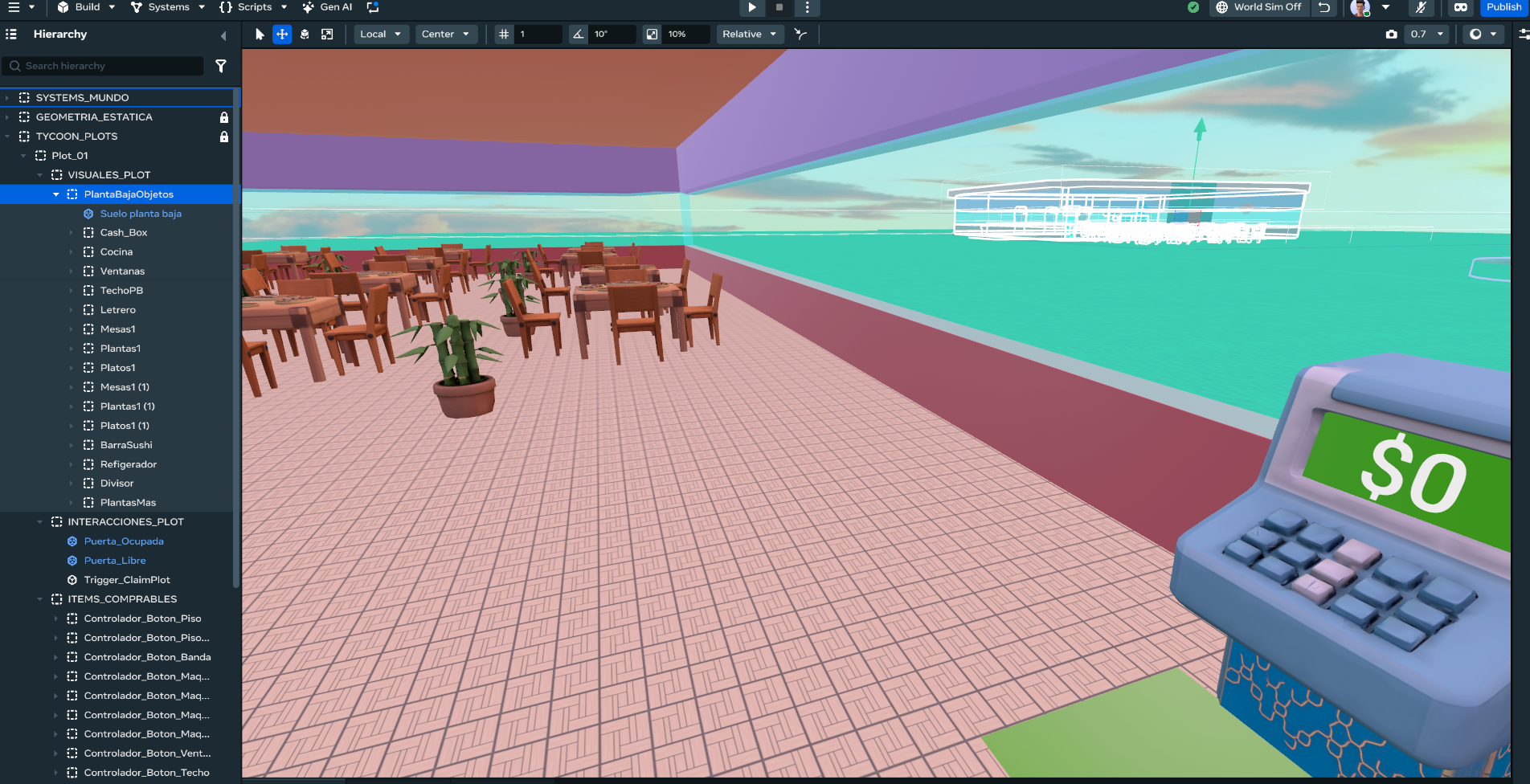Toggle rotation angle snap icon
The height and width of the screenshot is (784, 1530).
coord(578,35)
